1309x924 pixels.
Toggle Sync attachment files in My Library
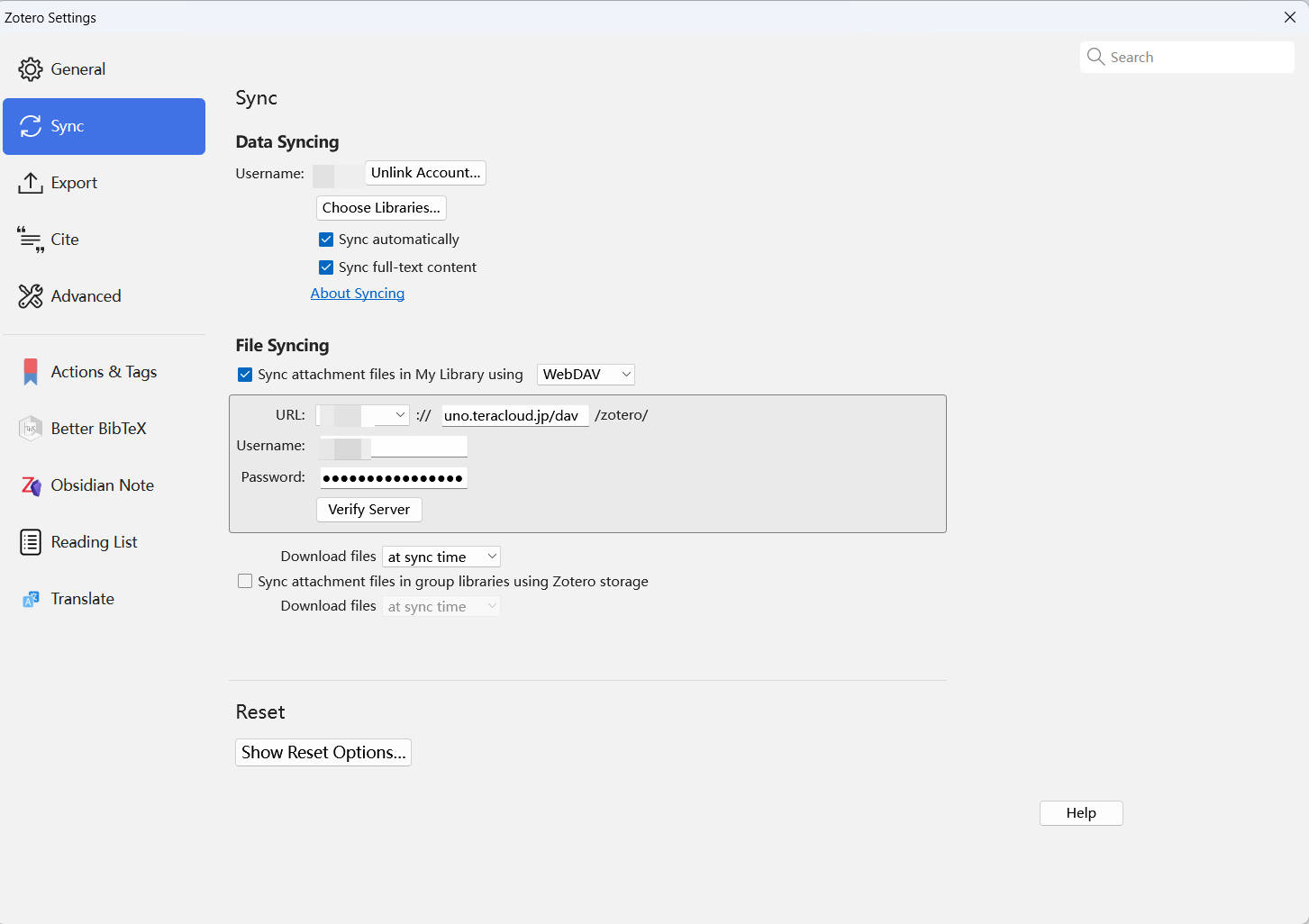click(245, 375)
